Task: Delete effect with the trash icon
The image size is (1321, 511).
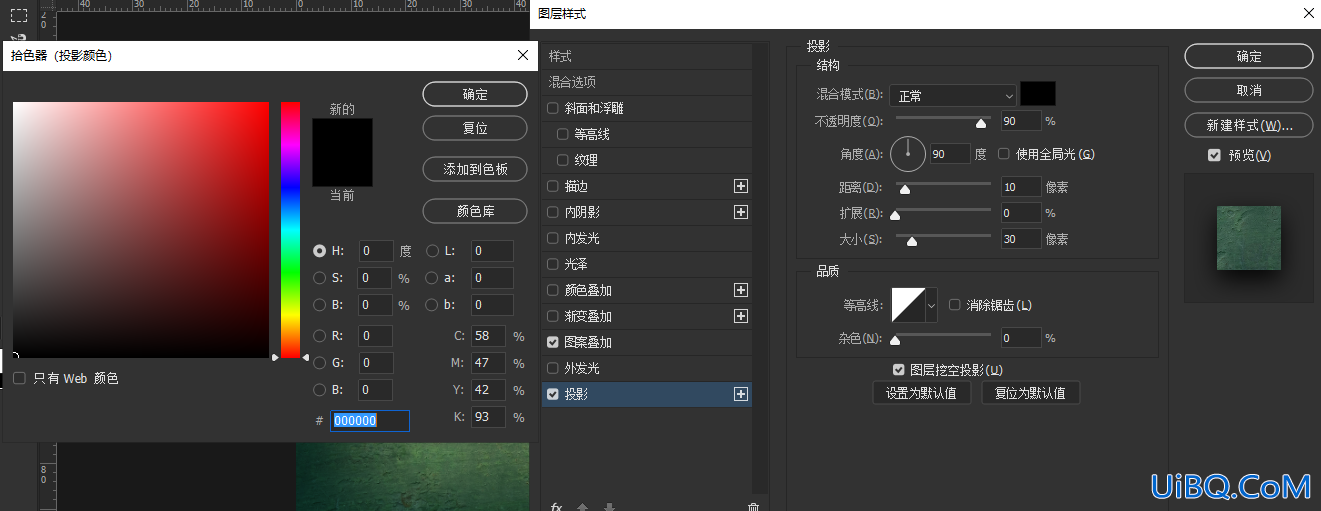Action: [753, 506]
